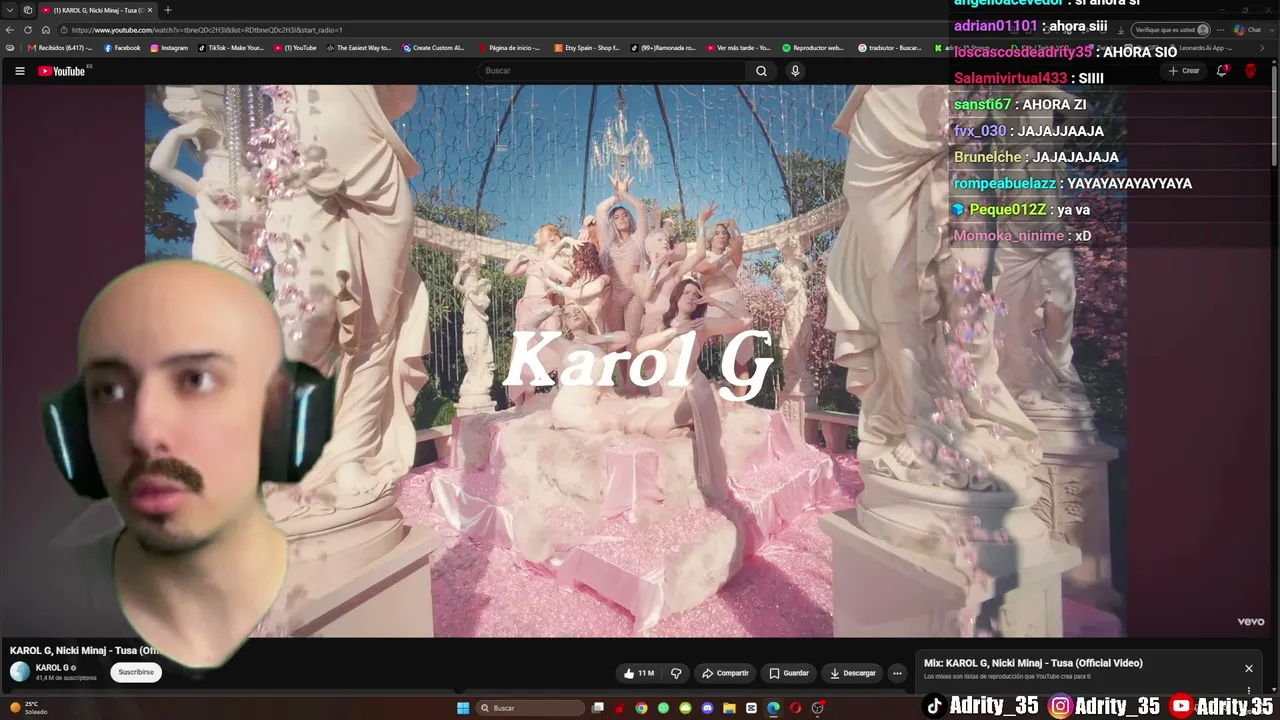Click the YouTube search magnifier button

[761, 71]
